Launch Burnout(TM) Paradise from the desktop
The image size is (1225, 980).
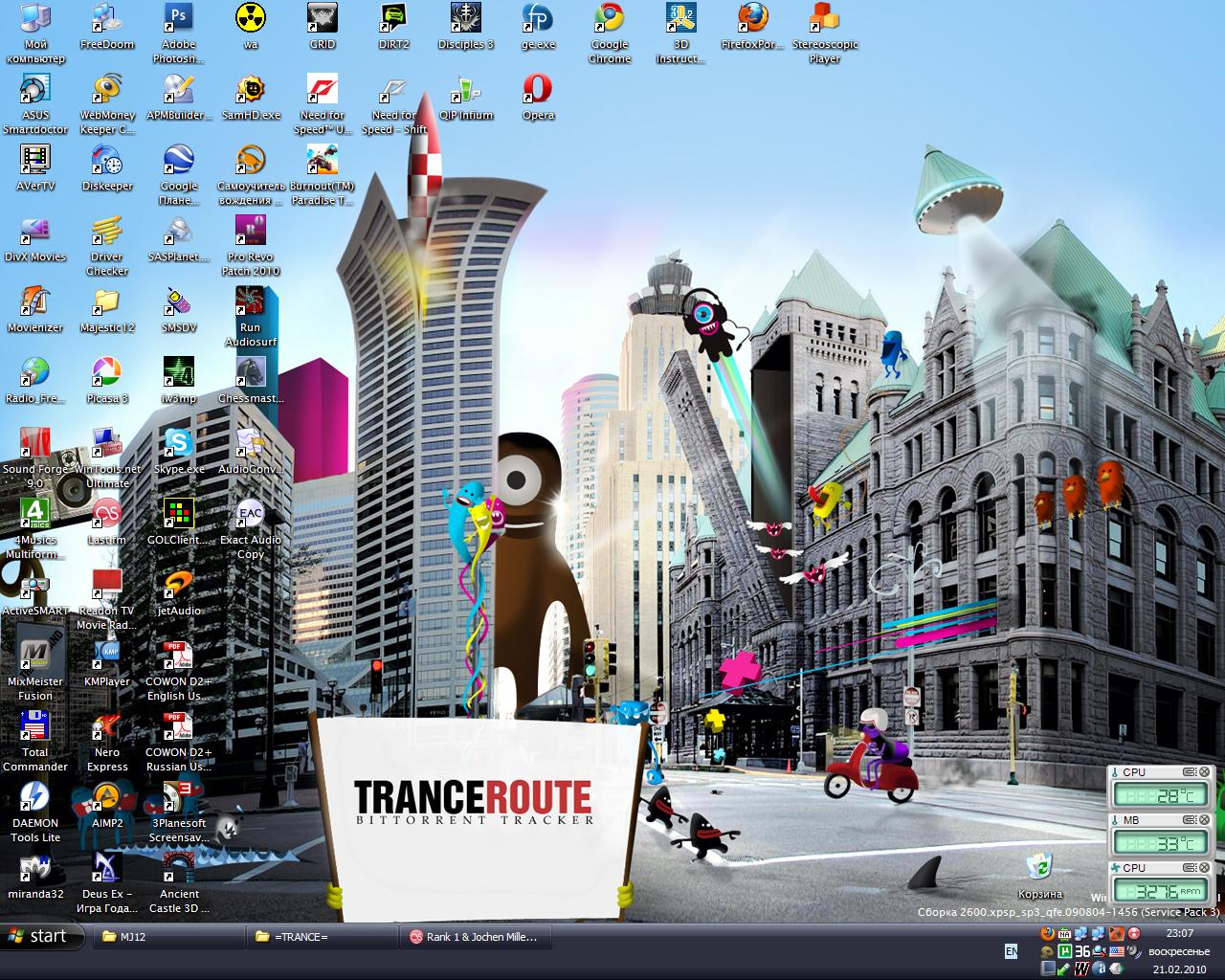coord(323,175)
